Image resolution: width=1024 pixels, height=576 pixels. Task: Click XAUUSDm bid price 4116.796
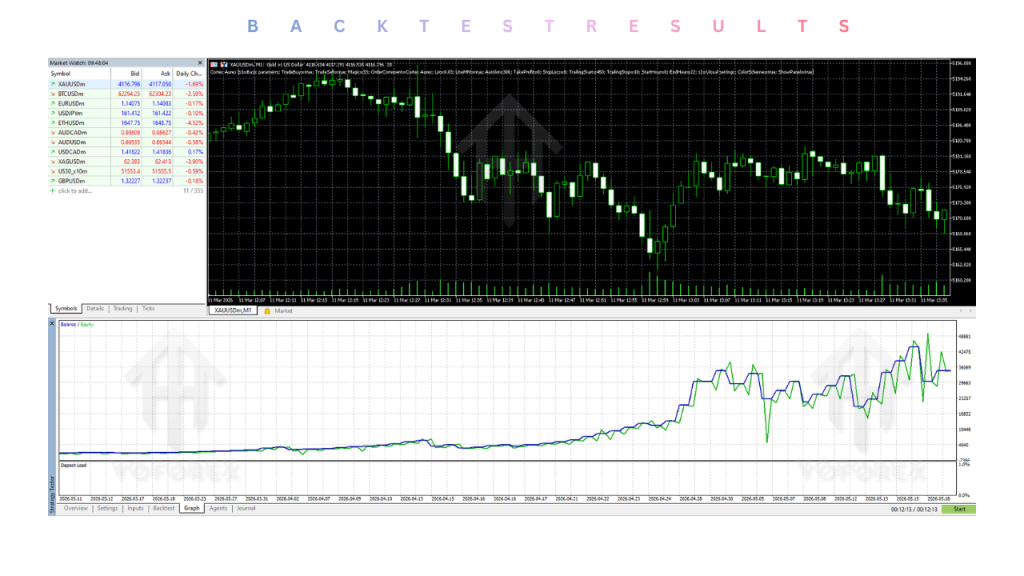[x=129, y=84]
